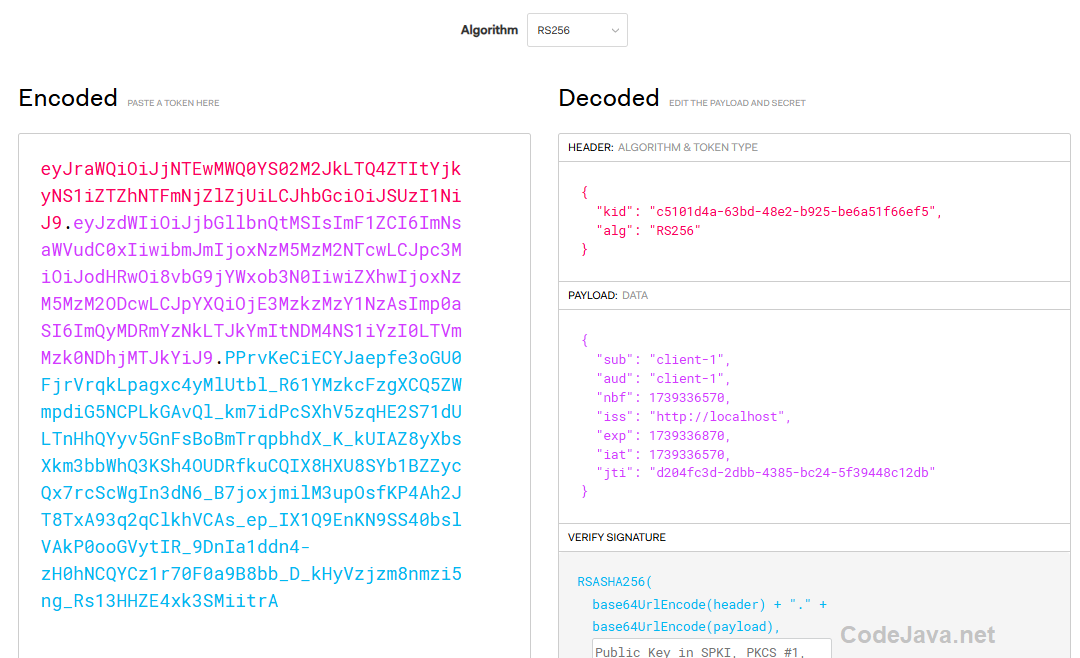Click the "alg": "RS256" line in header
1080x658 pixels.
[648, 231]
